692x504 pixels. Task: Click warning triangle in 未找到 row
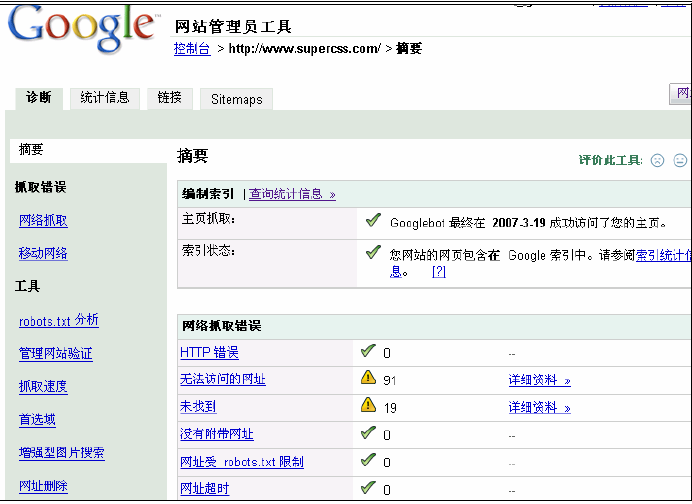[x=368, y=405]
